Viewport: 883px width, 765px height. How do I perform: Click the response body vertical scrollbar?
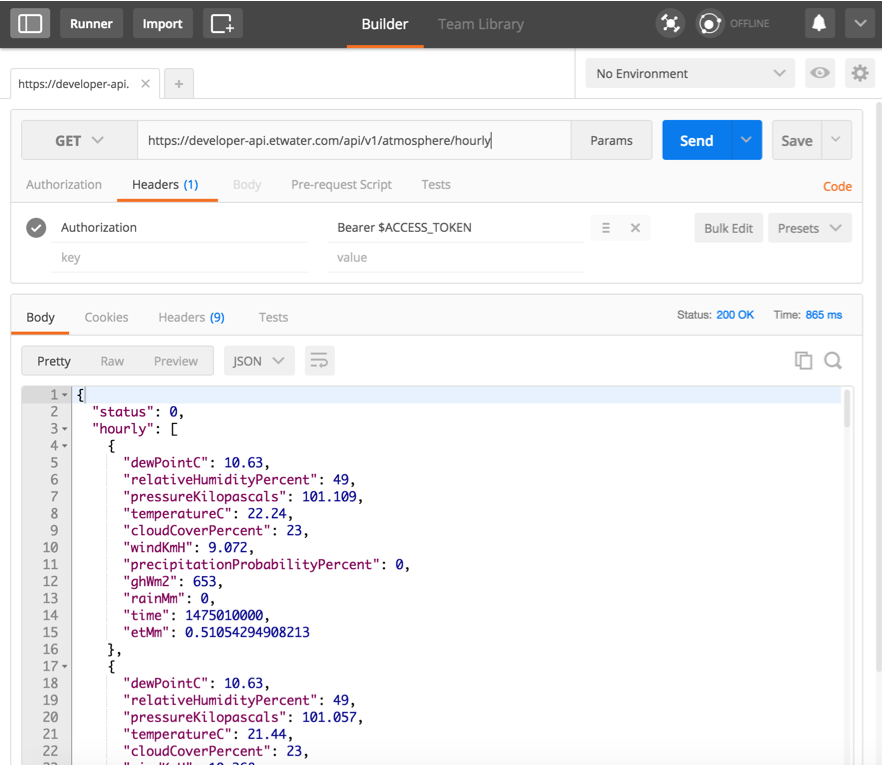coord(846,408)
